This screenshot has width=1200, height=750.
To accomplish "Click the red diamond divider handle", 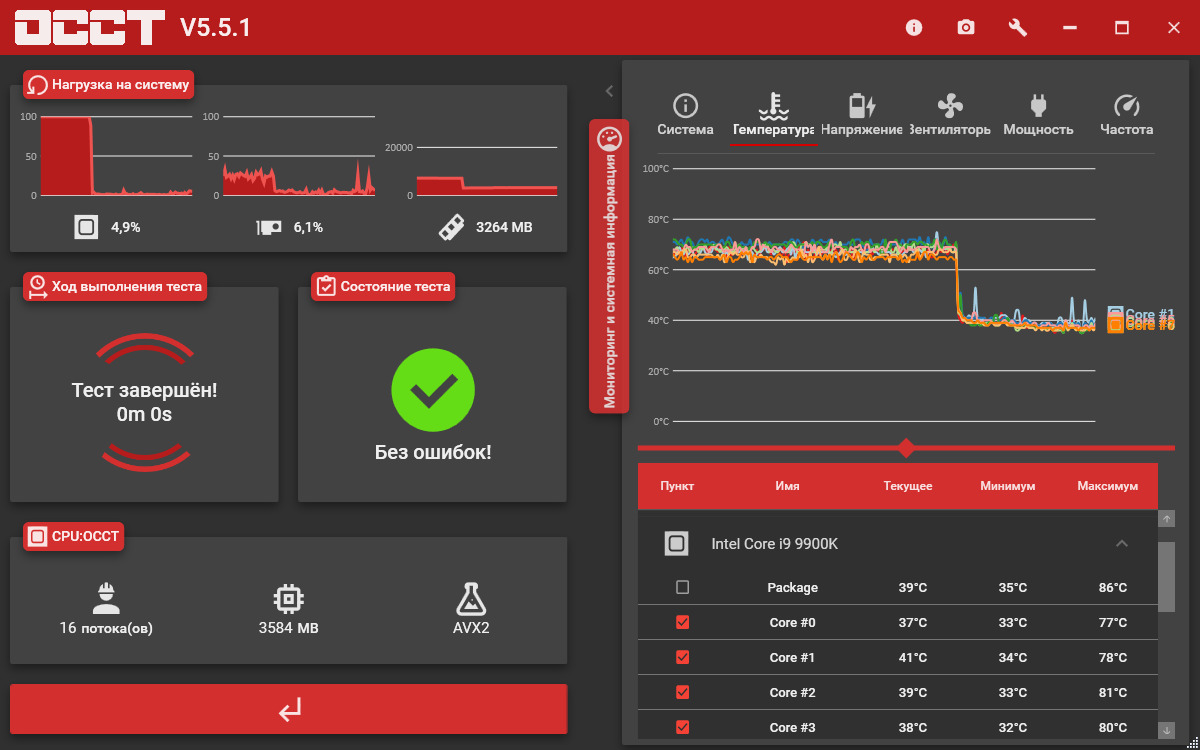I will pyautogui.click(x=906, y=447).
